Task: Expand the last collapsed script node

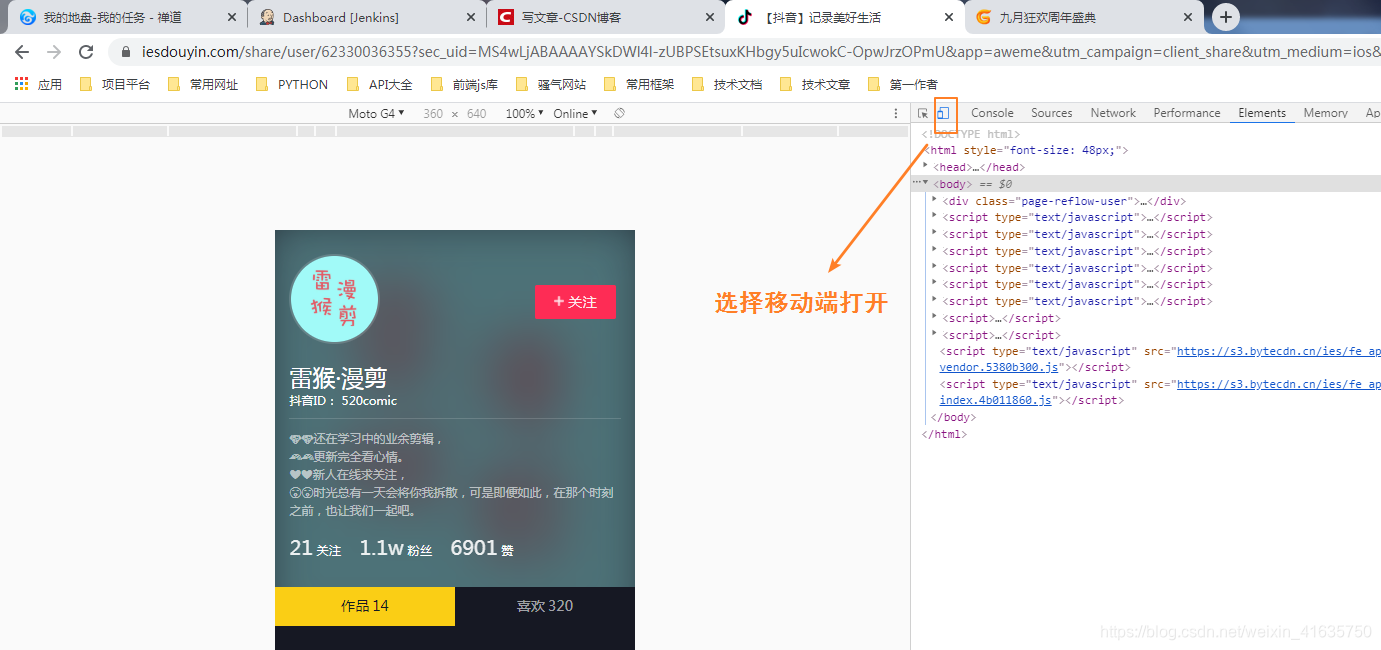Action: [935, 334]
